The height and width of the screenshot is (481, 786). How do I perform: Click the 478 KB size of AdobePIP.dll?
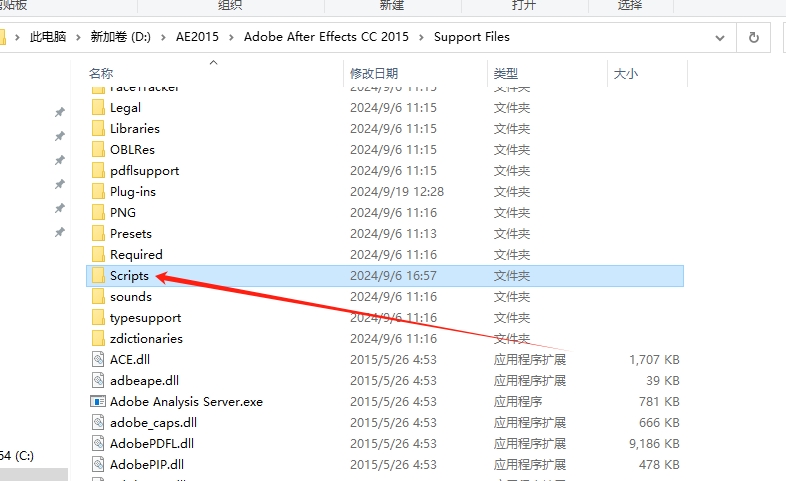659,465
